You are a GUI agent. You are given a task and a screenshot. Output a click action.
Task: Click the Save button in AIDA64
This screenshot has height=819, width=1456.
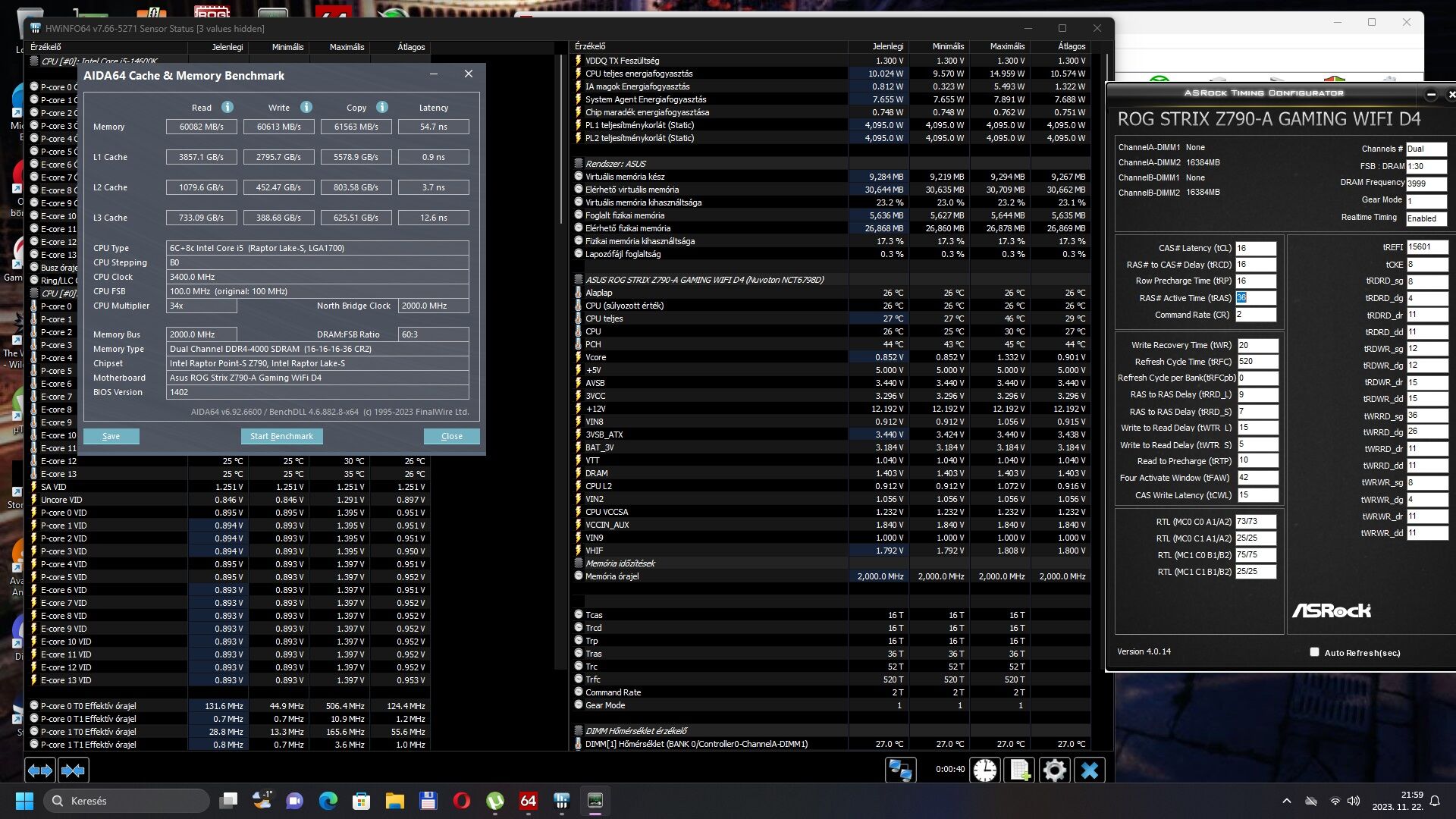pyautogui.click(x=111, y=436)
